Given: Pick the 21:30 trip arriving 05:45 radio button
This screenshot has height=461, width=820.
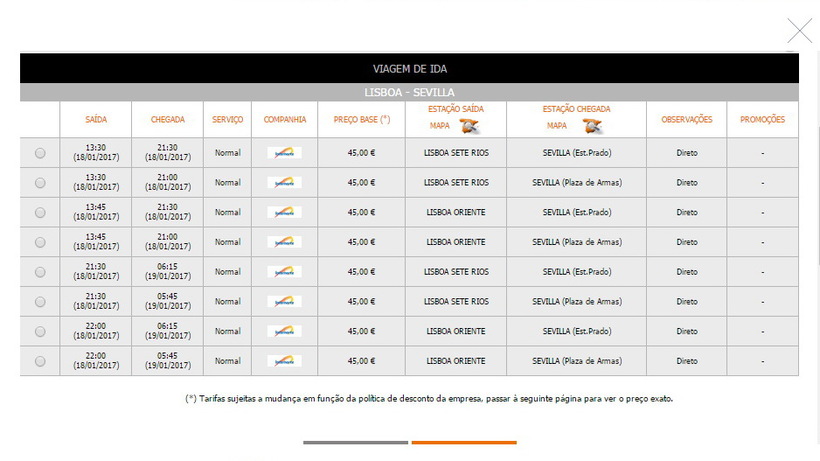Looking at the screenshot, I should pyautogui.click(x=40, y=302).
